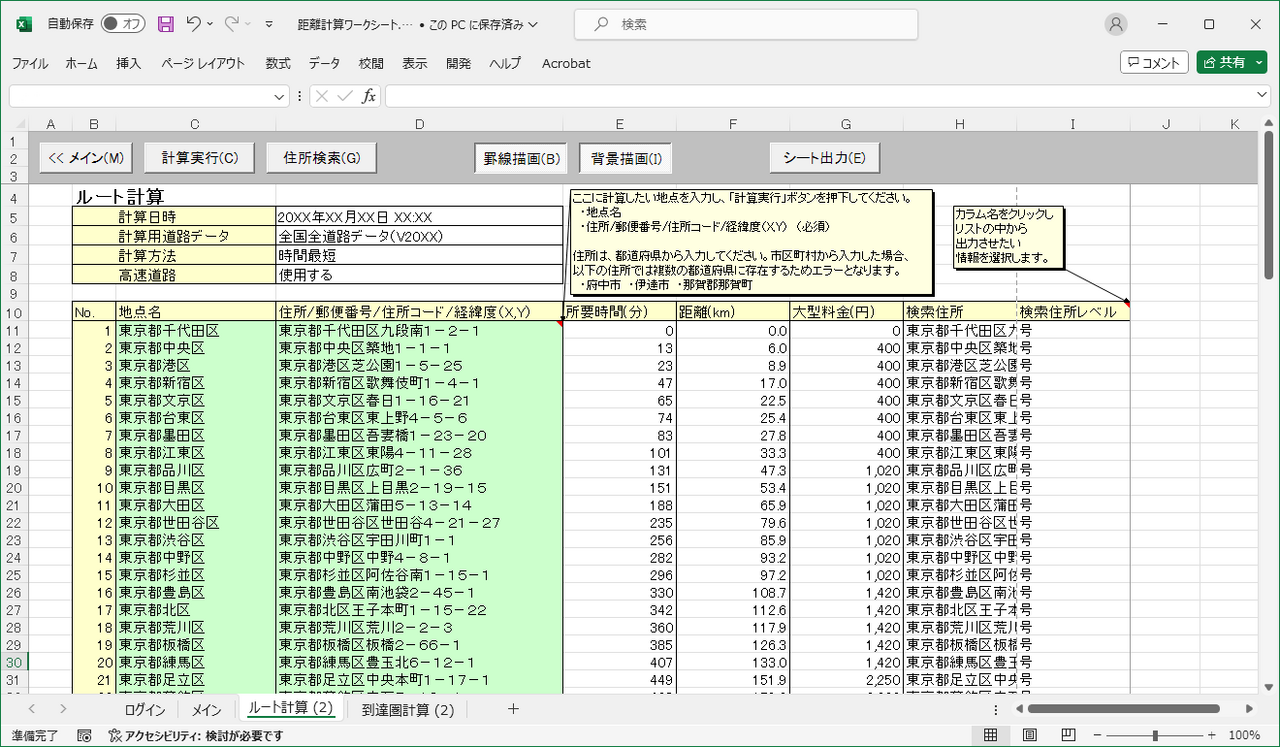Select the cell 東京都新宿区歌舞伎町1-4-1
Image resolution: width=1280 pixels, height=747 pixels.
click(x=419, y=383)
